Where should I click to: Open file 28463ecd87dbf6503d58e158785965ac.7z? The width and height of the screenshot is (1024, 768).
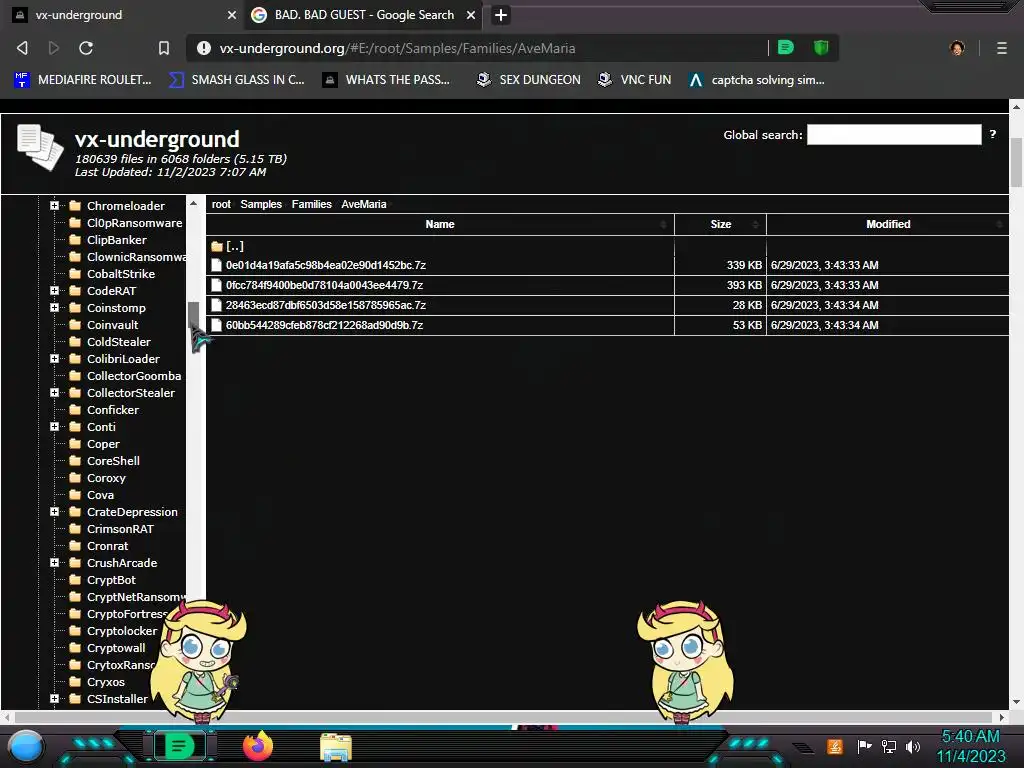(x=326, y=305)
